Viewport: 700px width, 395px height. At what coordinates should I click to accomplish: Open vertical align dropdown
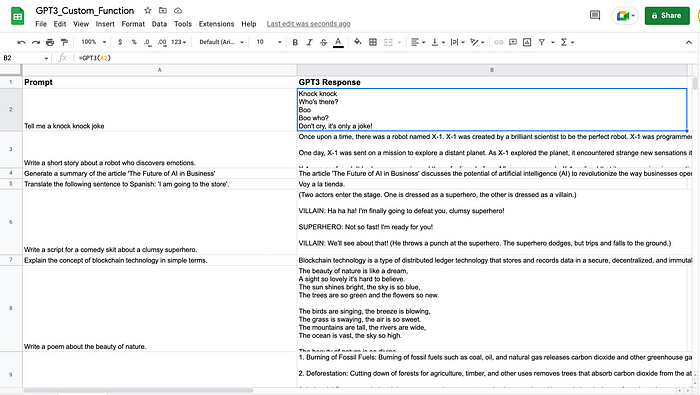[438, 42]
